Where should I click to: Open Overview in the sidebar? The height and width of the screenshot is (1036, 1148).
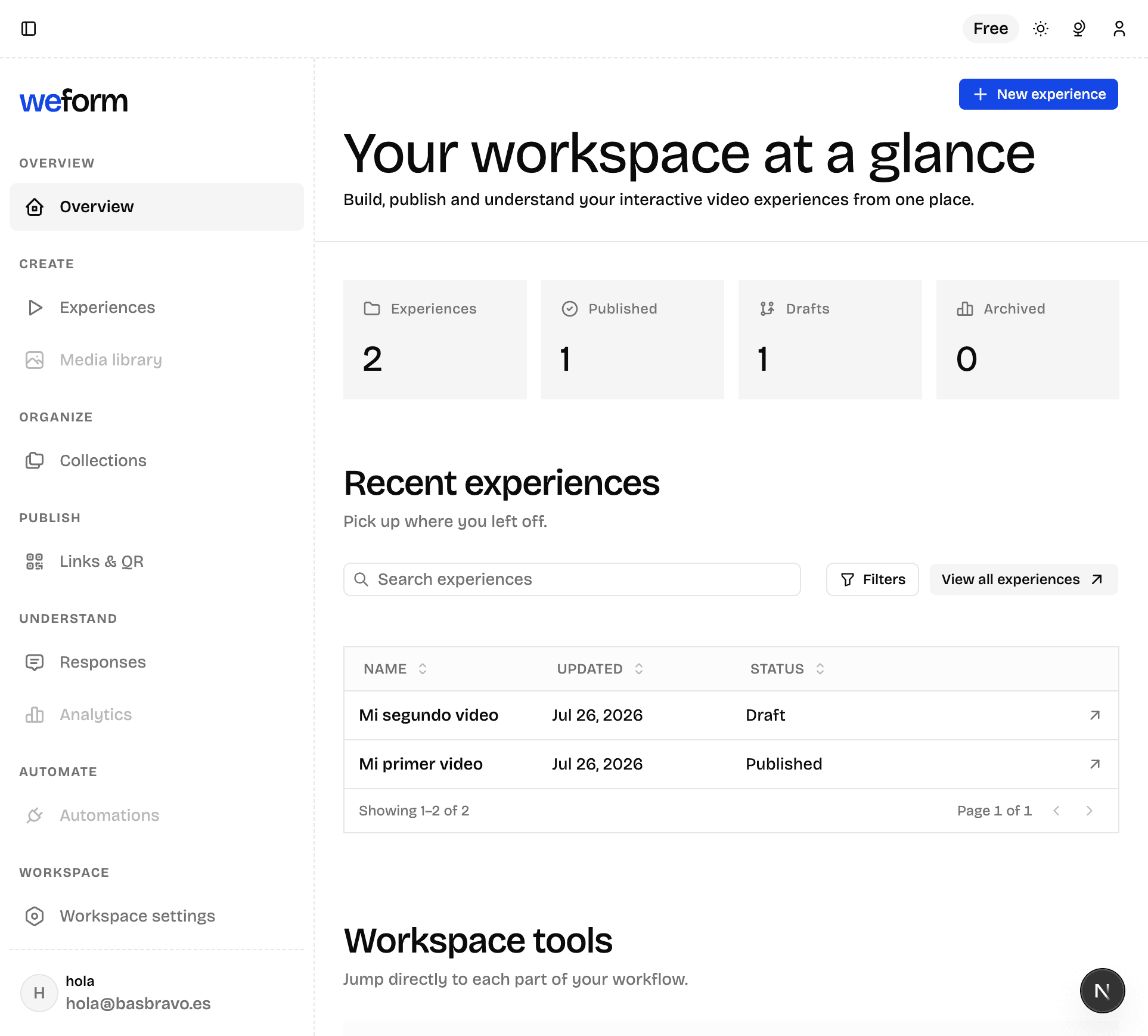(157, 207)
